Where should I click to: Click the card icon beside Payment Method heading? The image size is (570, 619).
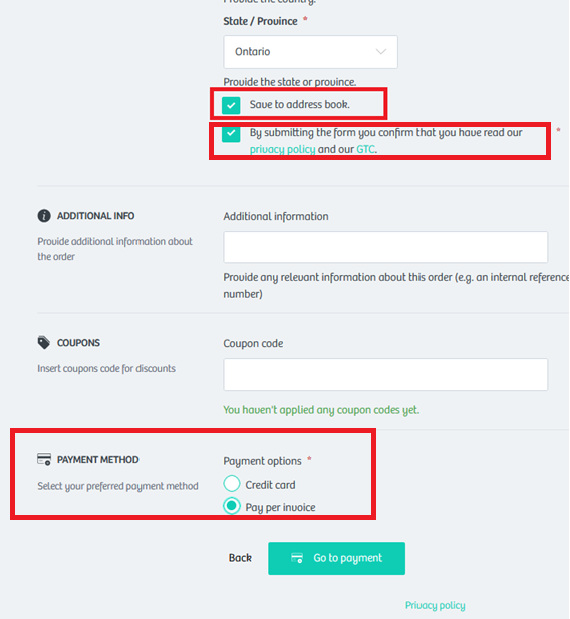[44, 460]
